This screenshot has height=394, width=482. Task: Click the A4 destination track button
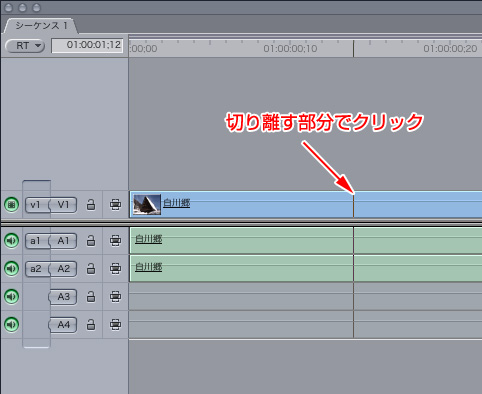tap(63, 325)
